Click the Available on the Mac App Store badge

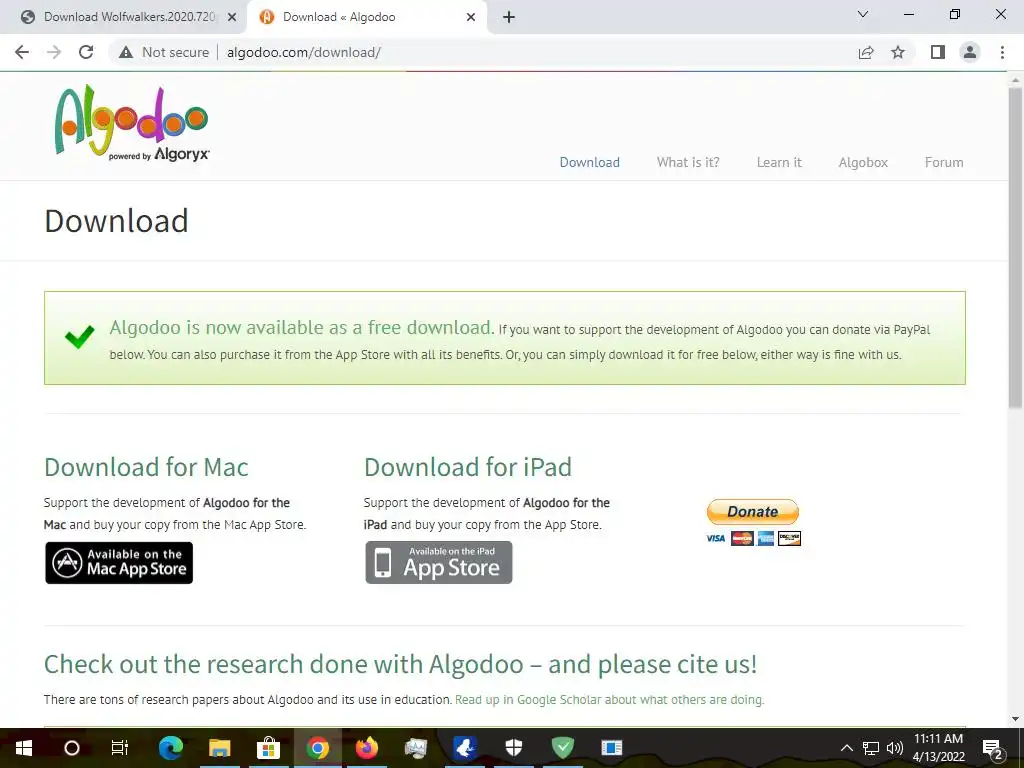point(119,562)
